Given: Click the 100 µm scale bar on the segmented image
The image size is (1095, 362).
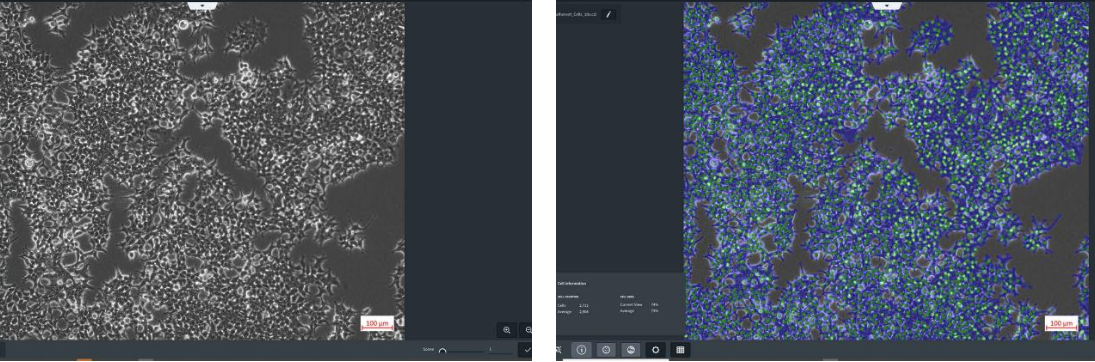Looking at the screenshot, I should coord(1061,324).
